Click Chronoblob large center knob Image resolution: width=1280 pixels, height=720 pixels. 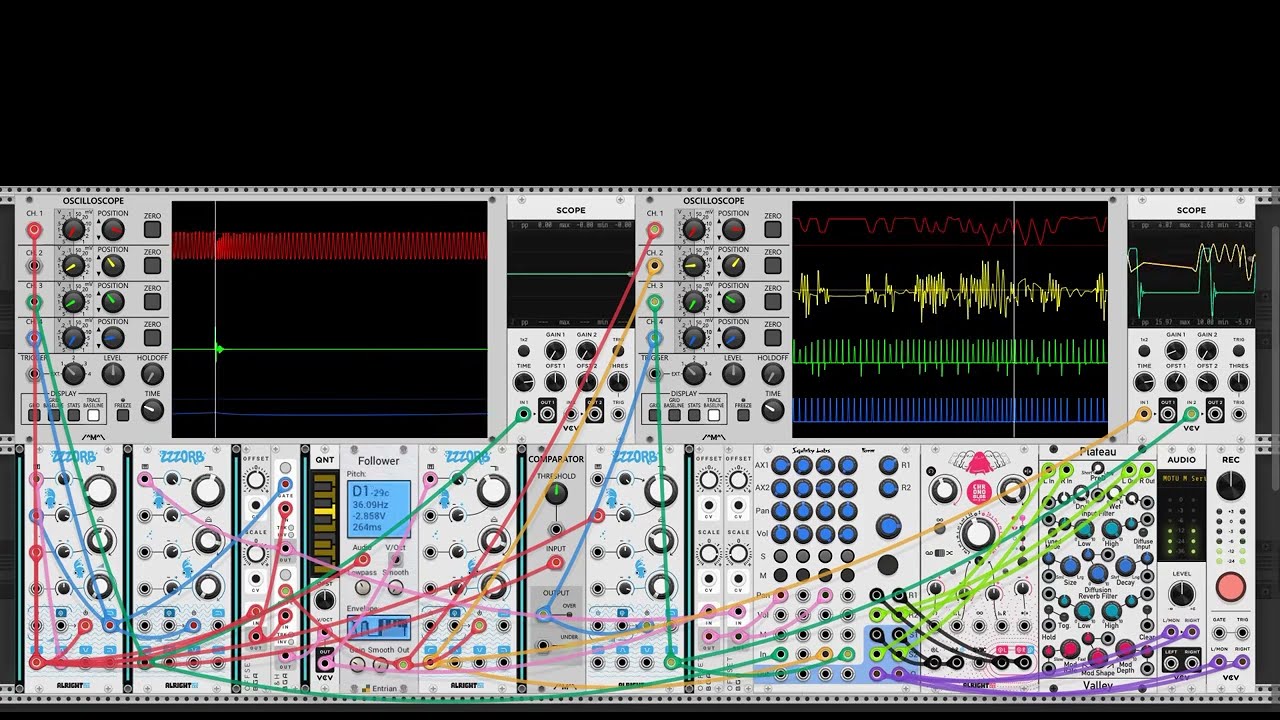coord(978,534)
